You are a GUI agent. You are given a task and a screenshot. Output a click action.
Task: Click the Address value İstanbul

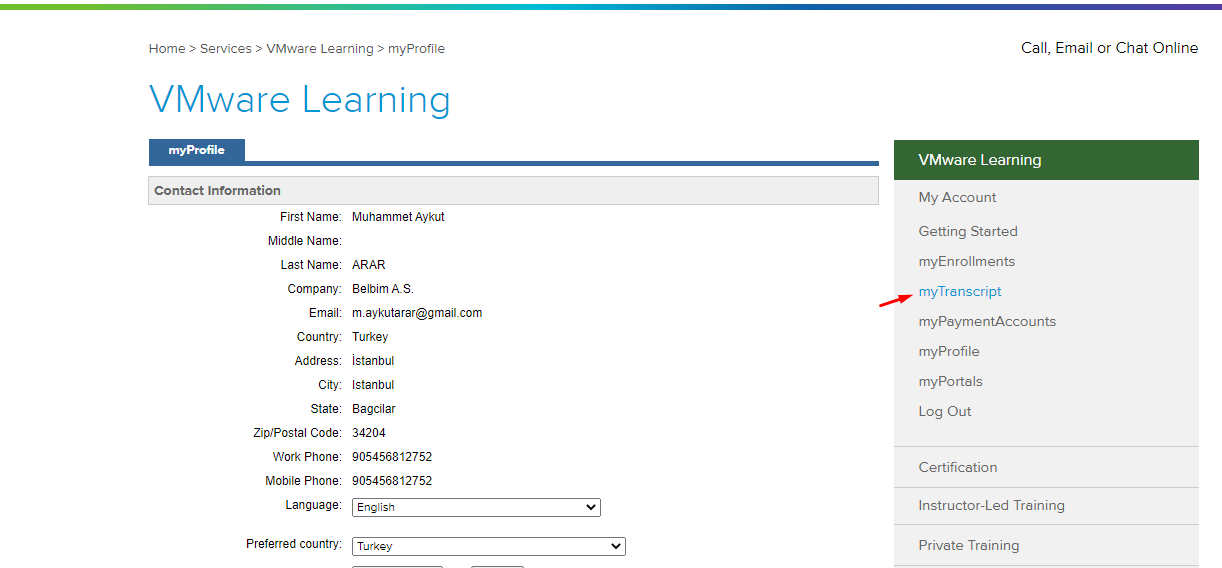click(x=373, y=361)
